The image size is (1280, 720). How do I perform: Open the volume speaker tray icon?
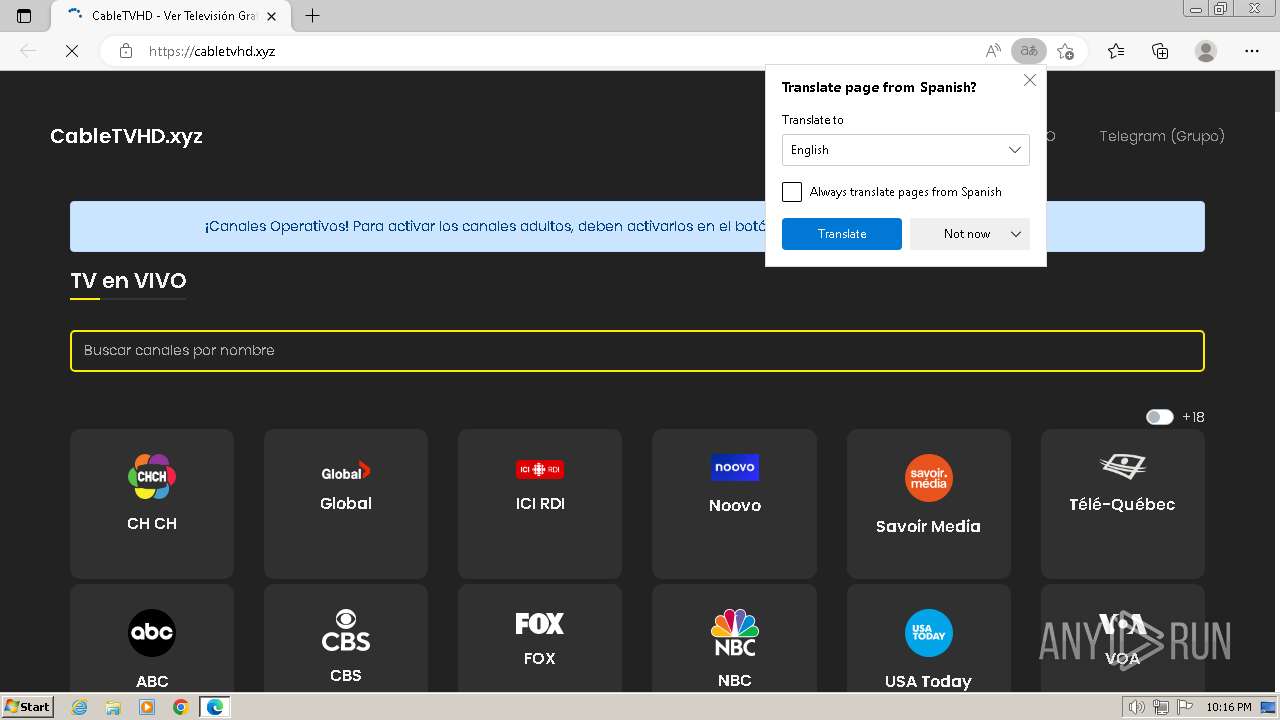[1137, 707]
